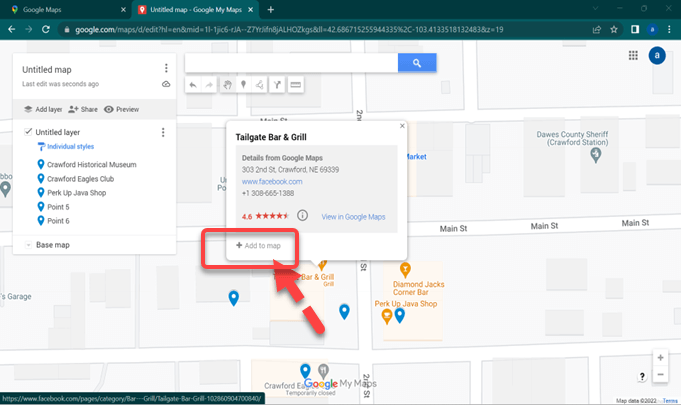The width and height of the screenshot is (681, 405).
Task: Bookmark this page with the star
Action: click(x=614, y=30)
